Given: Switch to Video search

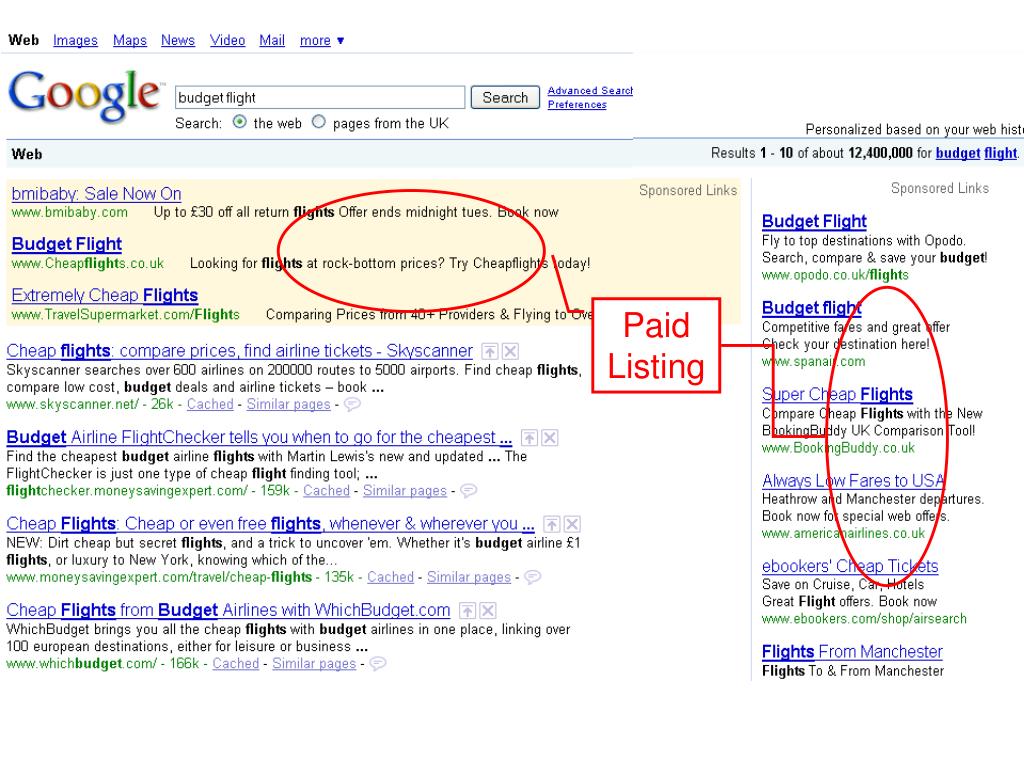Looking at the screenshot, I should click(x=227, y=40).
